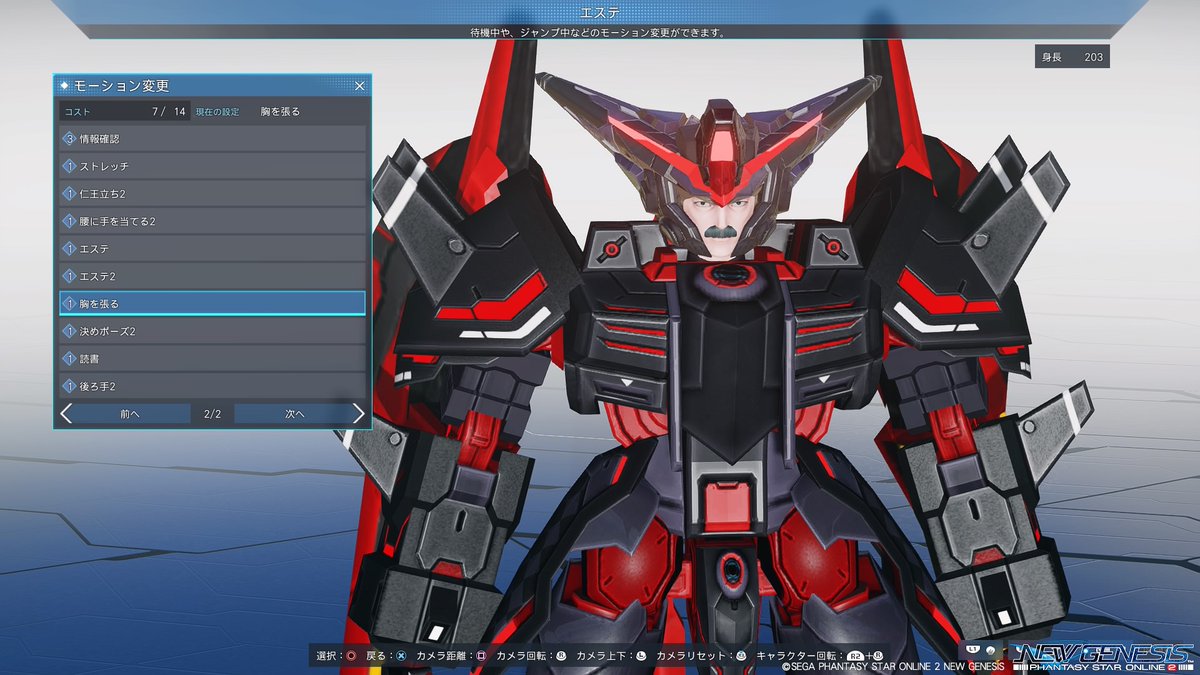The height and width of the screenshot is (675, 1200).
Task: Click the 身長 203 height display
Action: [x=1072, y=57]
